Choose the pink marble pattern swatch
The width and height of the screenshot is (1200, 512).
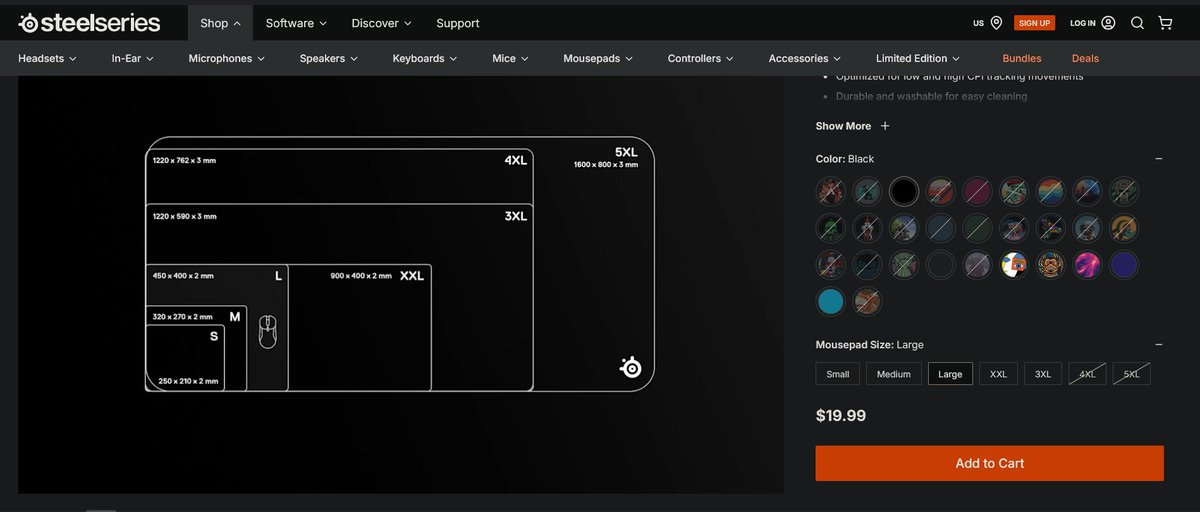coord(1088,264)
